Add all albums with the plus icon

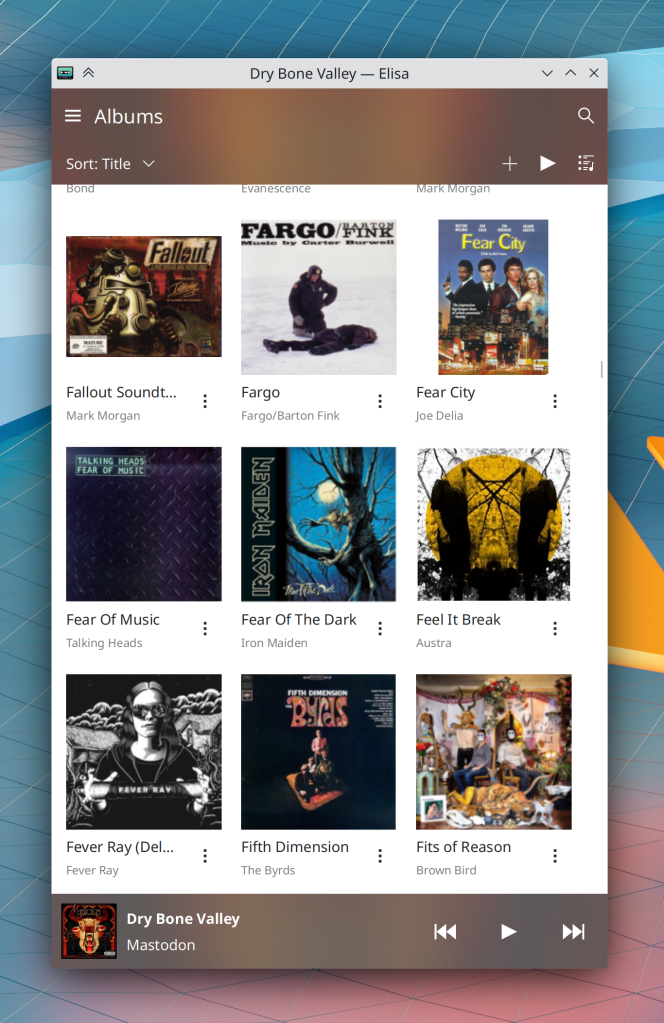point(509,164)
